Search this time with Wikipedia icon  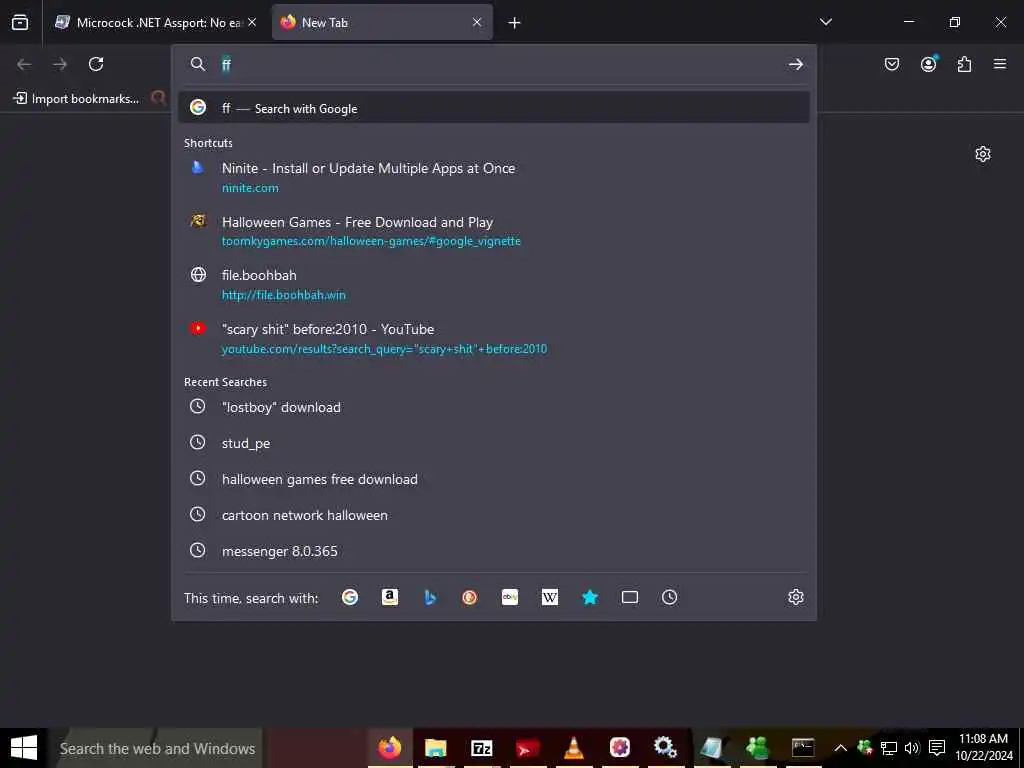550,597
